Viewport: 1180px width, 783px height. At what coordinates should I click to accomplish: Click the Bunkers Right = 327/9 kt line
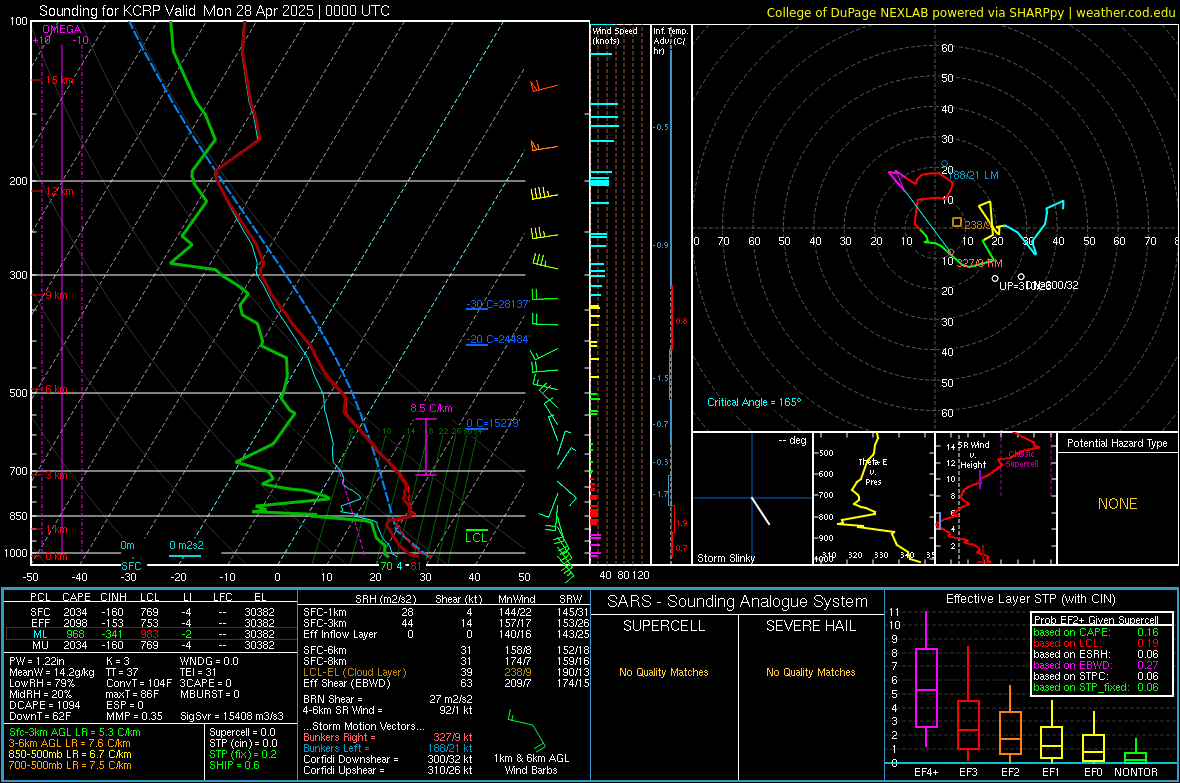(x=388, y=737)
